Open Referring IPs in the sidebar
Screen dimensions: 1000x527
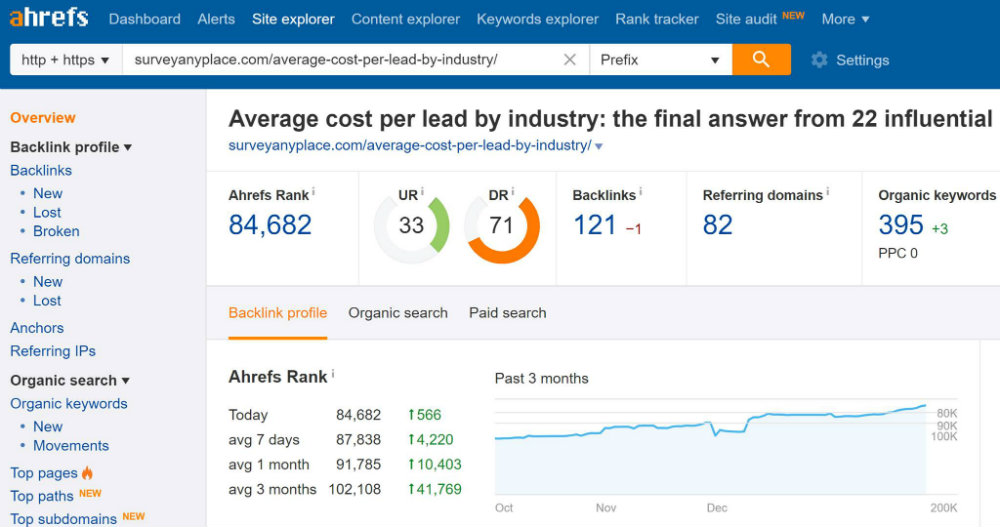coord(53,351)
